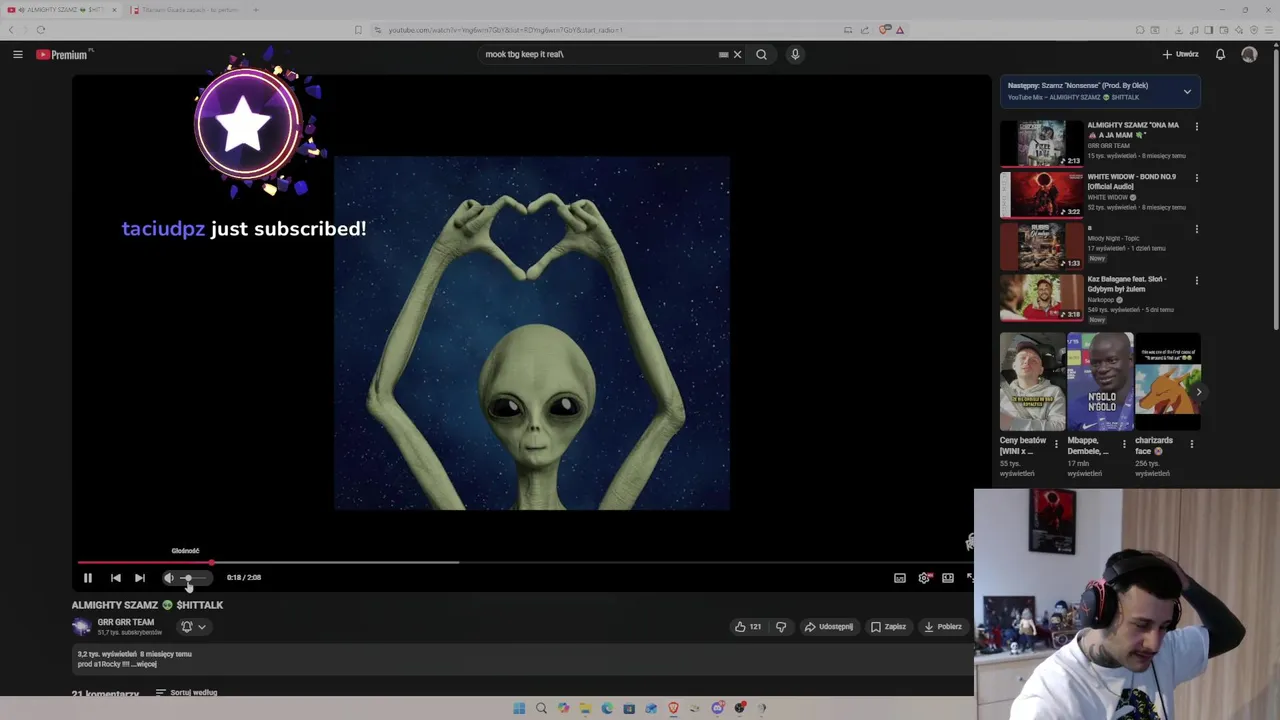This screenshot has height=720, width=1280.
Task: Click the fullscreen button
Action: coord(969,577)
